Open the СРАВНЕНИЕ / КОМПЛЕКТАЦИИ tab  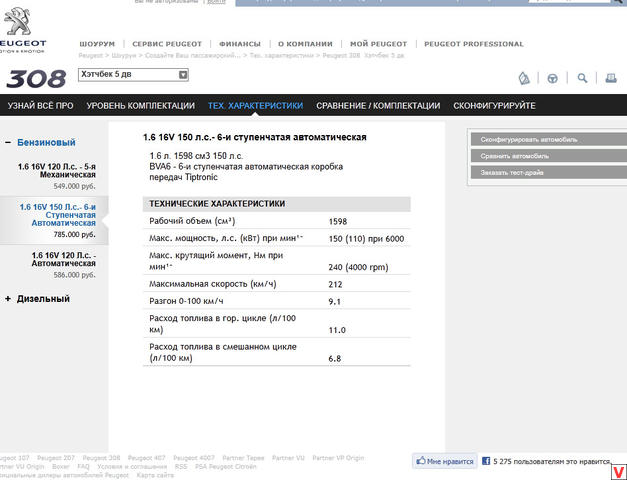coord(378,106)
